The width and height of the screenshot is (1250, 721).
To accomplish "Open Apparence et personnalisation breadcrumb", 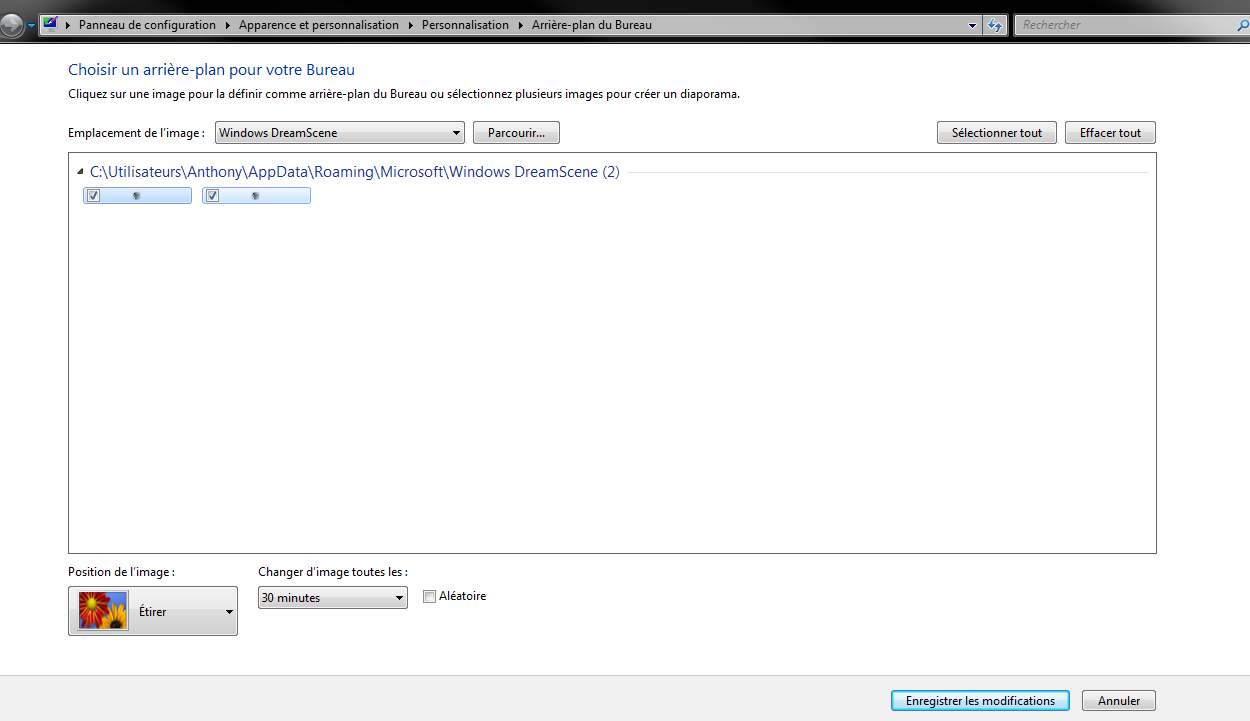I will 318,25.
